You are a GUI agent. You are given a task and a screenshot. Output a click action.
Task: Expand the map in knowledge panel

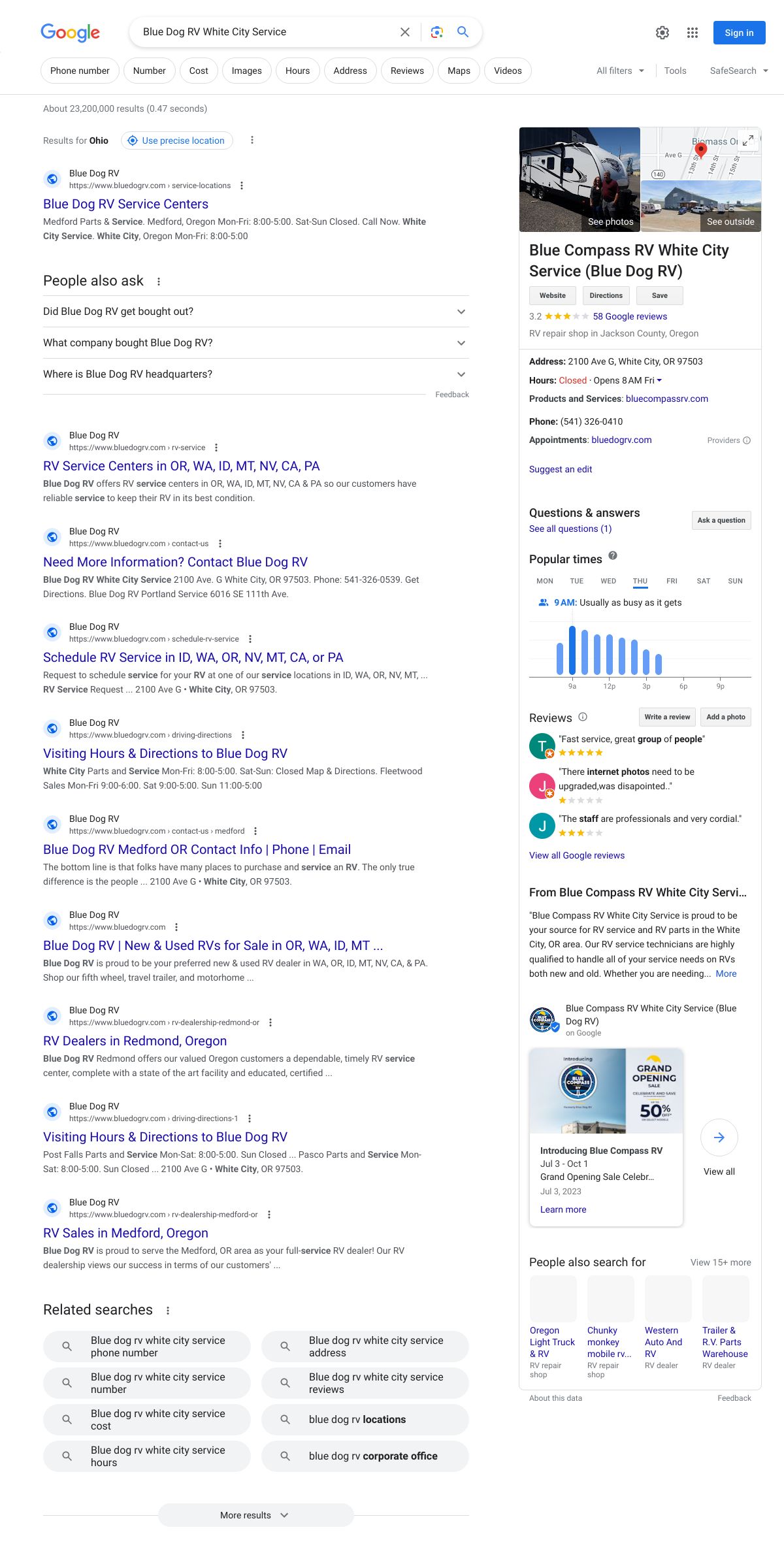pos(748,140)
